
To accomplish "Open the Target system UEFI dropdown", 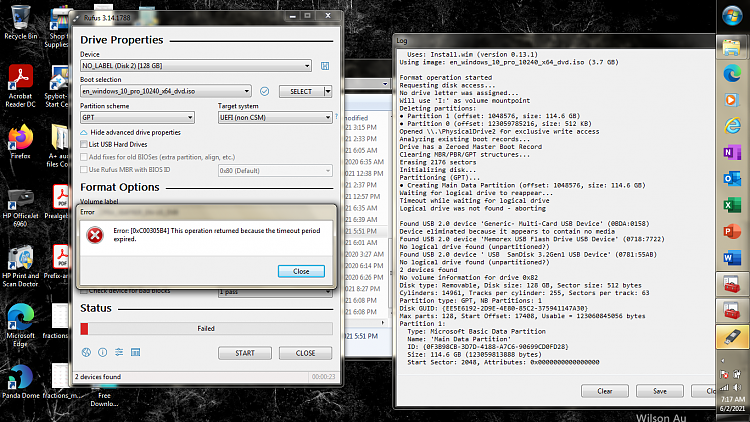I will 275,117.
